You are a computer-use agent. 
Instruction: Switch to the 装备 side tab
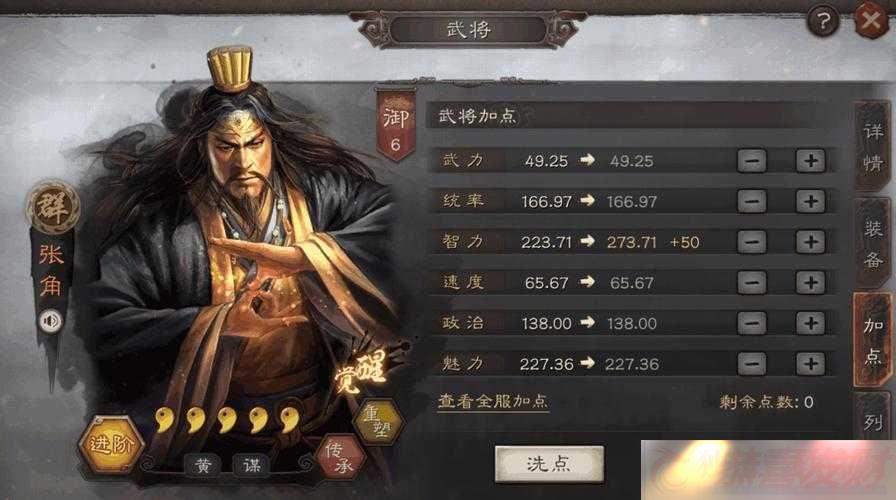873,243
